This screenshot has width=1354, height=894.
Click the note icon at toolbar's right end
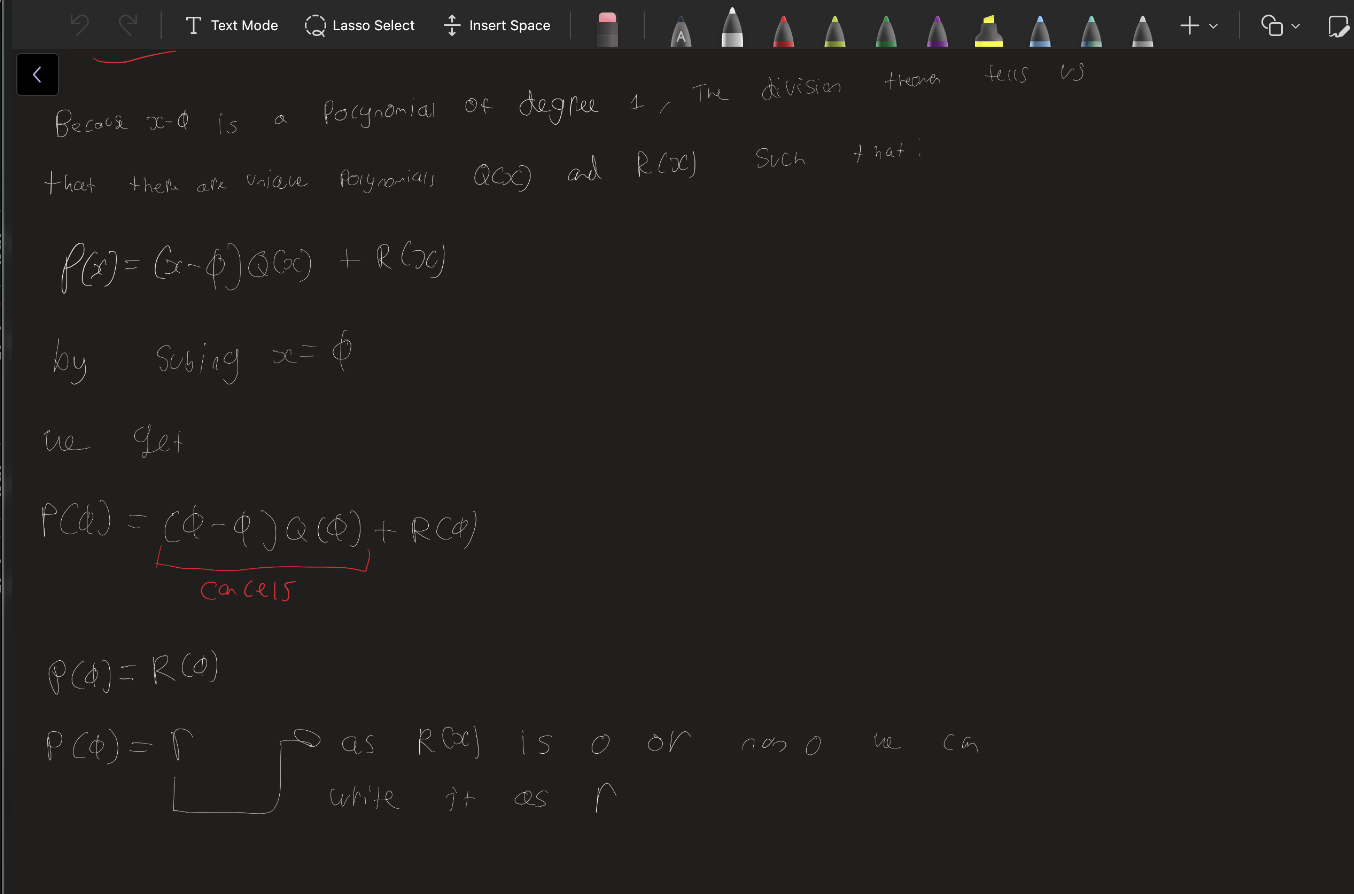pos(1337,26)
